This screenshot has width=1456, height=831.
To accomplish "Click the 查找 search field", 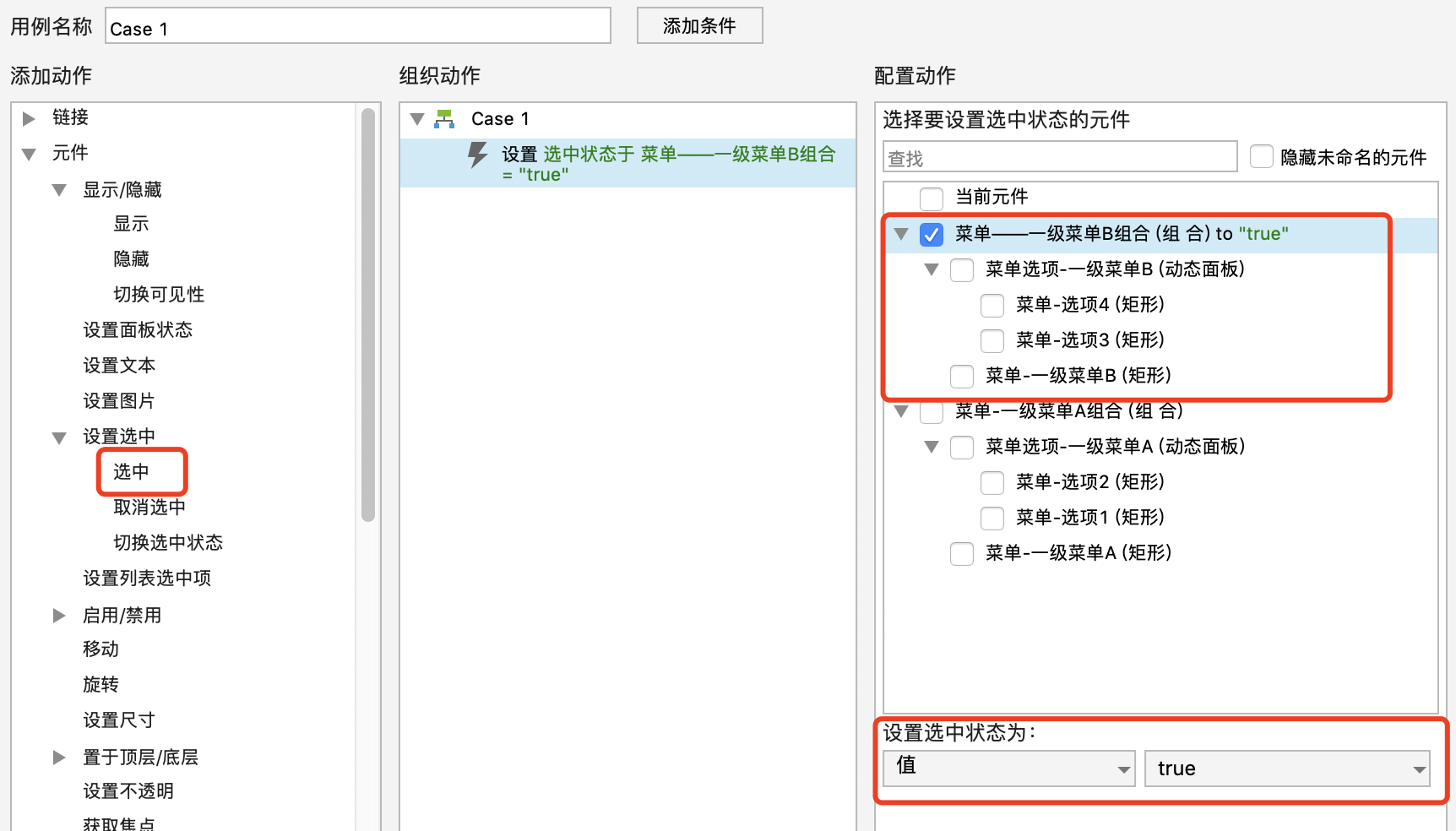I will (1060, 157).
